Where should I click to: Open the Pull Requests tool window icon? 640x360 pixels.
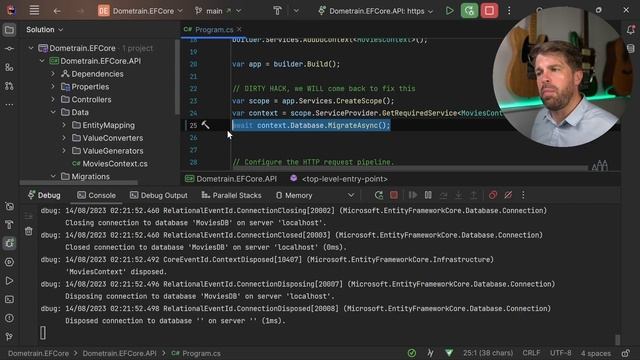[x=9, y=86]
